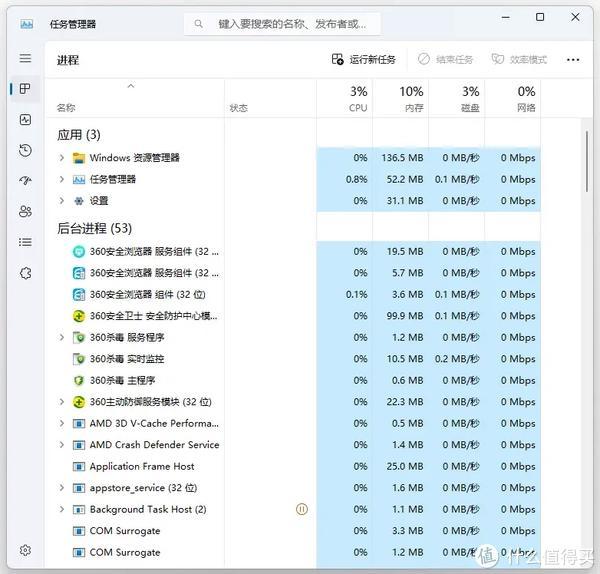Click the 22.3 MB memory cell
This screenshot has width=600, height=574.
pyautogui.click(x=401, y=402)
